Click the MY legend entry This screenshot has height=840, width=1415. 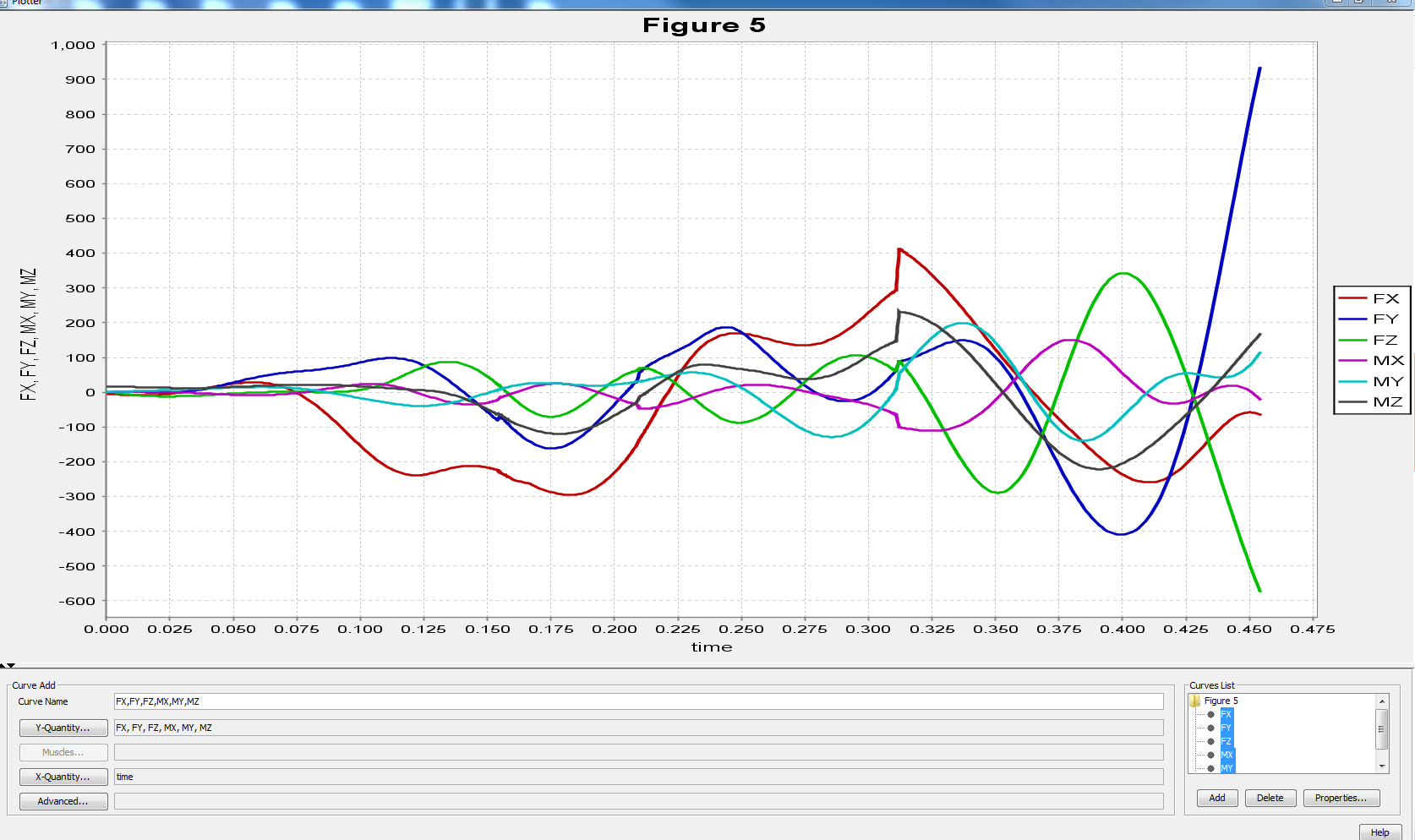click(1371, 381)
